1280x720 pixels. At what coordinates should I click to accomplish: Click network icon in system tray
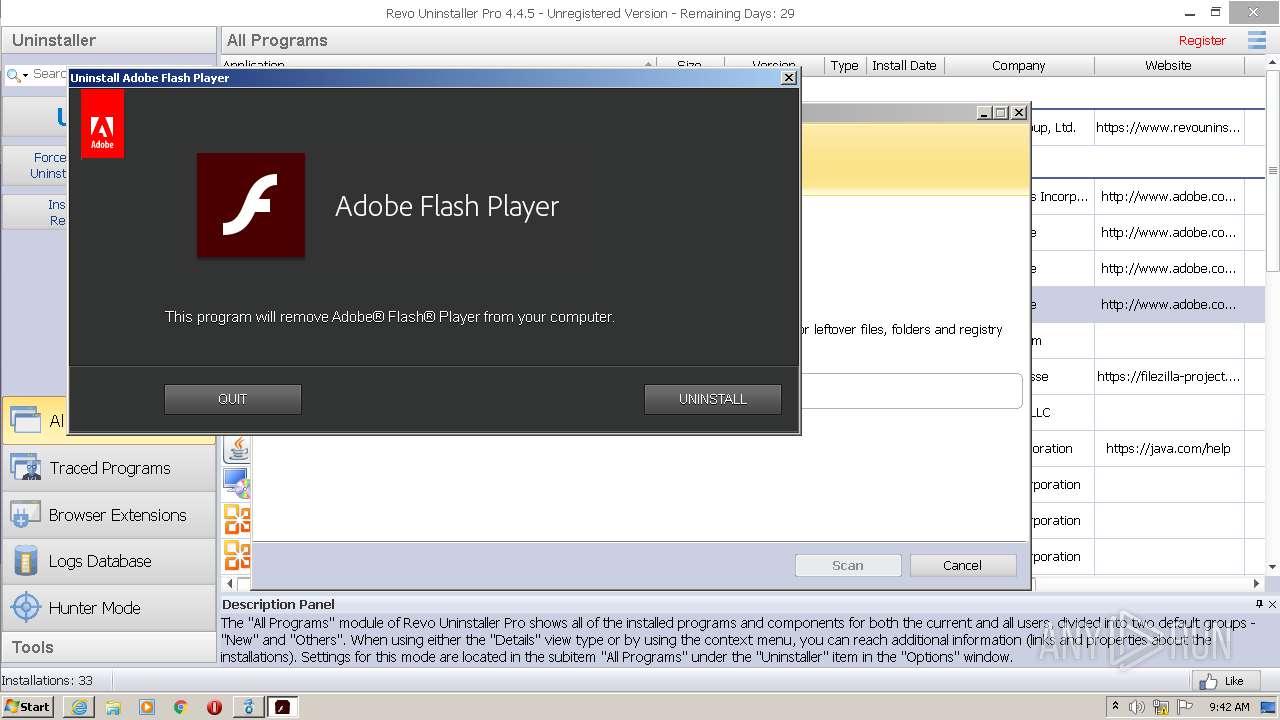point(1160,707)
